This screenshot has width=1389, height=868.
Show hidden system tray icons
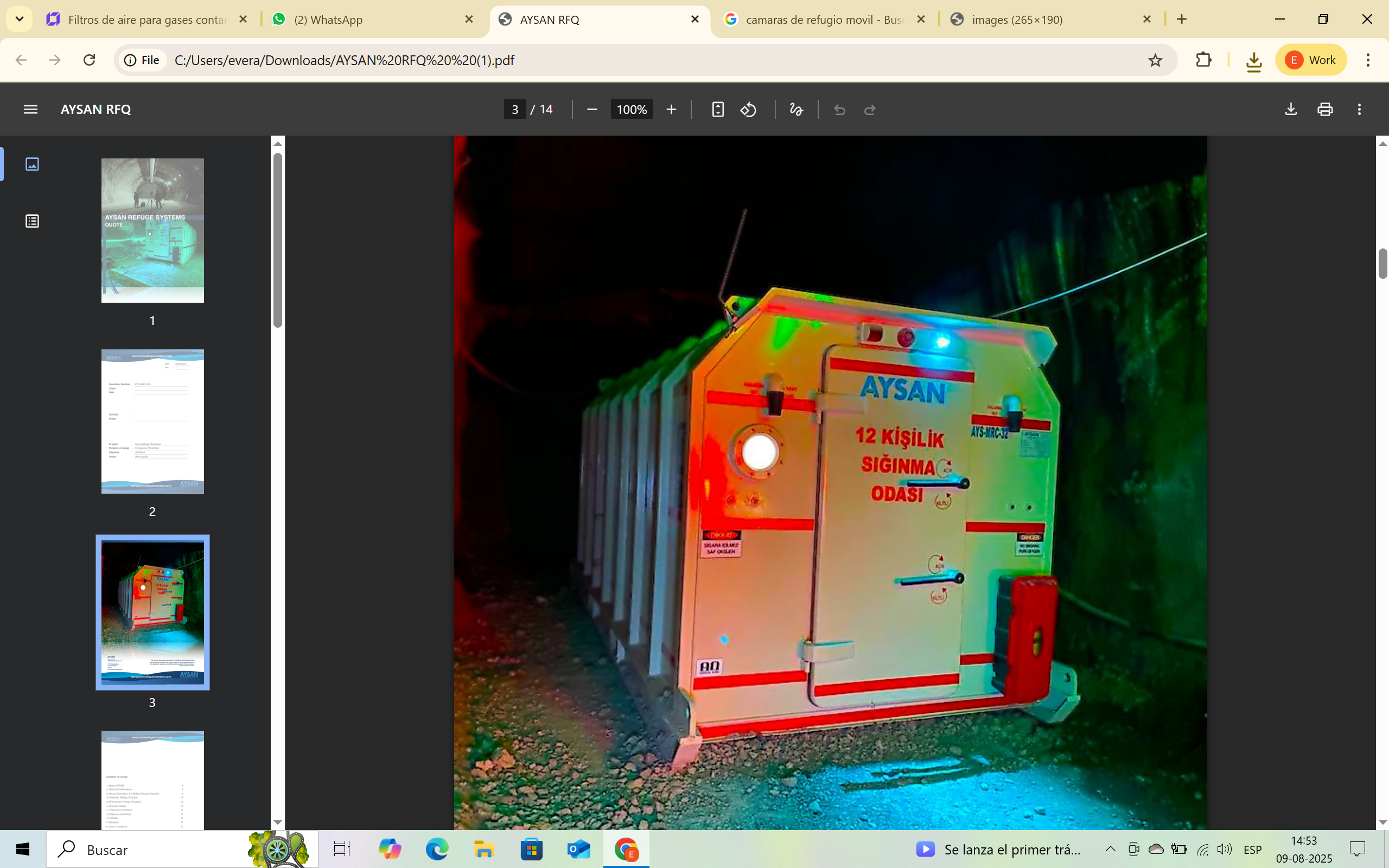point(1111,849)
